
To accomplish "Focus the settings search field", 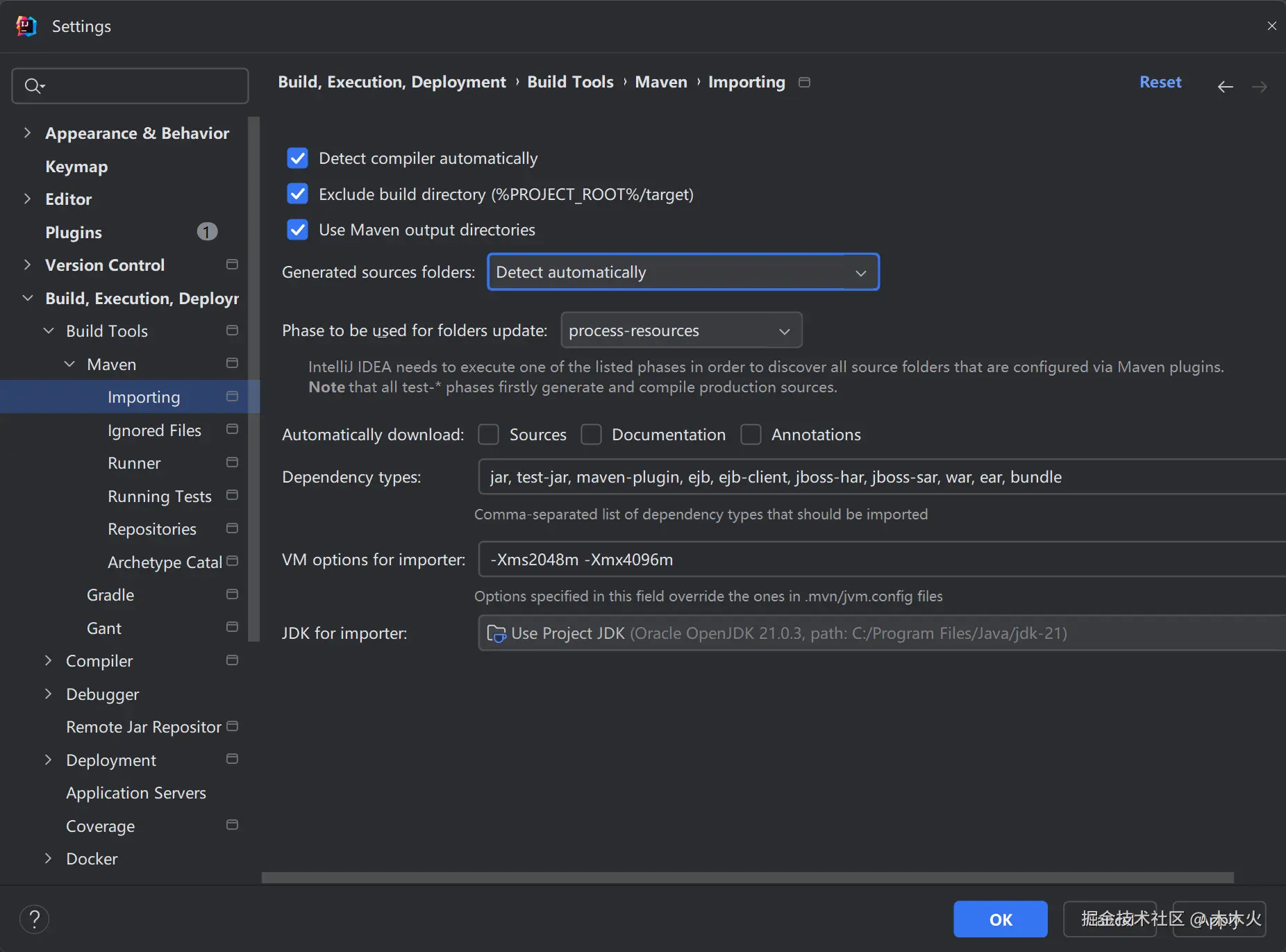I will tap(131, 86).
